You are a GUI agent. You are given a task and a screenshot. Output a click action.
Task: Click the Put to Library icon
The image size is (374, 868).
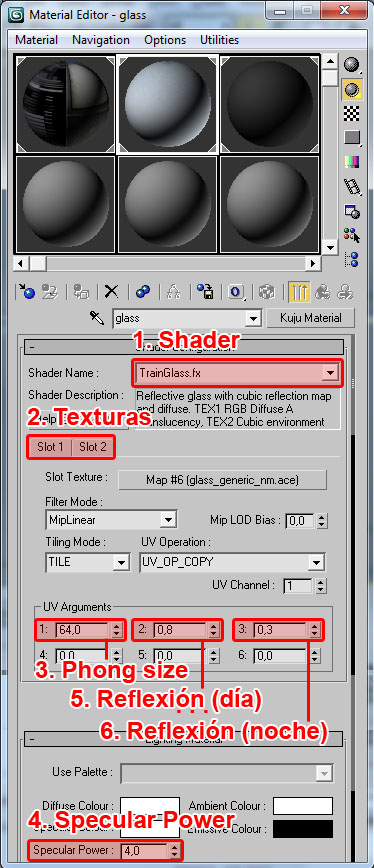tap(205, 291)
